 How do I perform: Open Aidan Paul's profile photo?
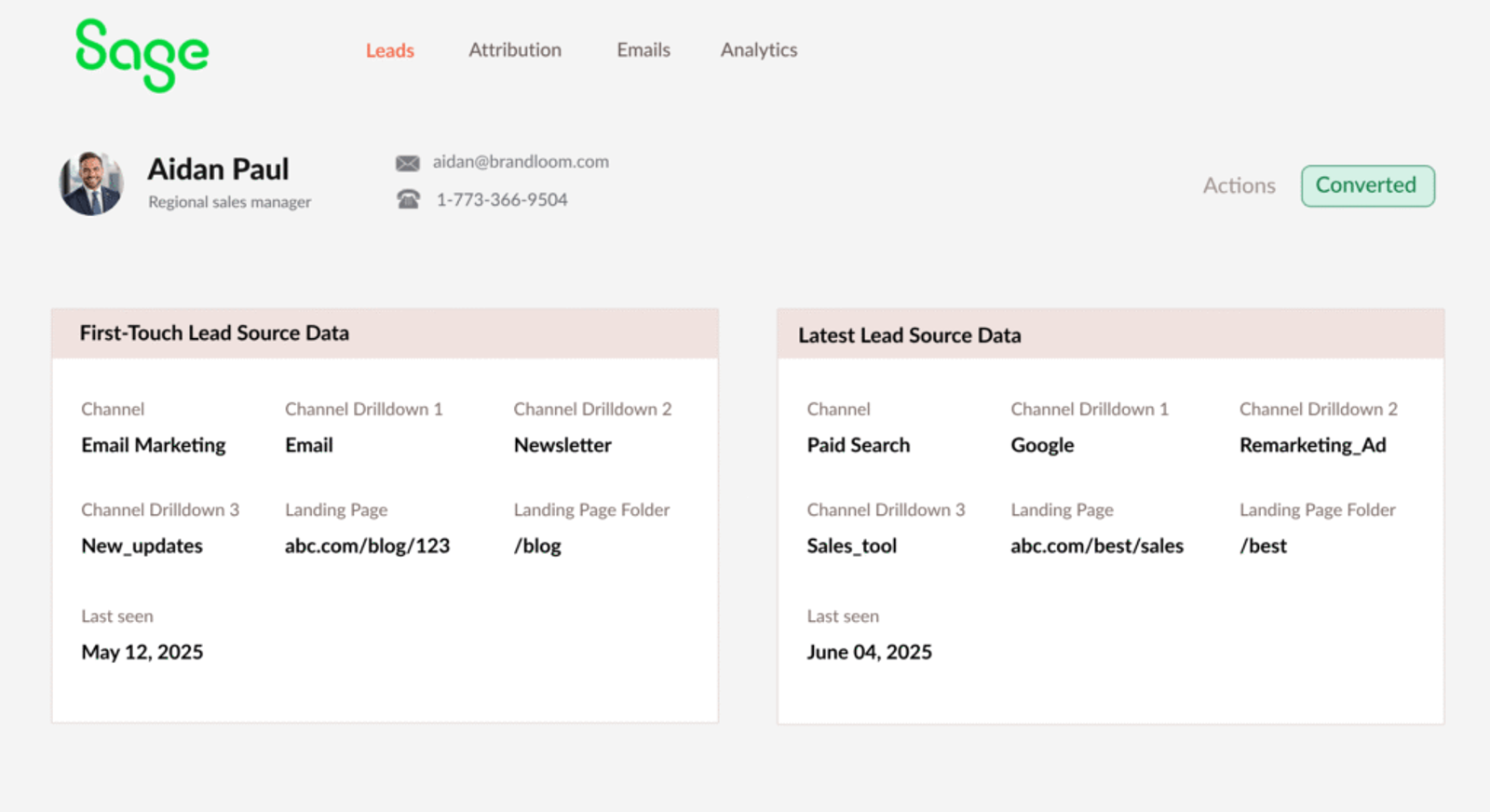pos(91,183)
